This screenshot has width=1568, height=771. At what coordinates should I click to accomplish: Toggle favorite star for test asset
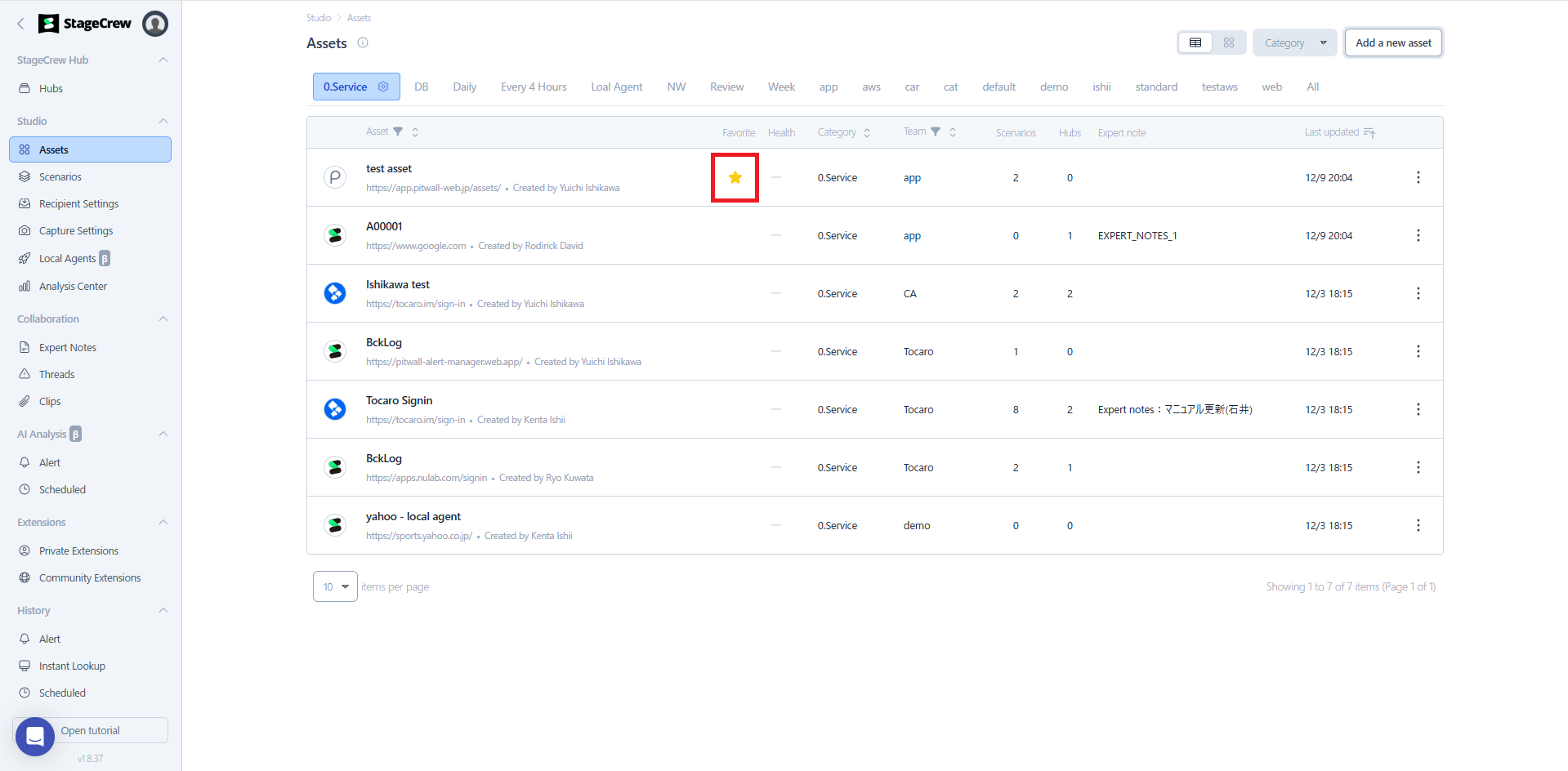pos(735,177)
